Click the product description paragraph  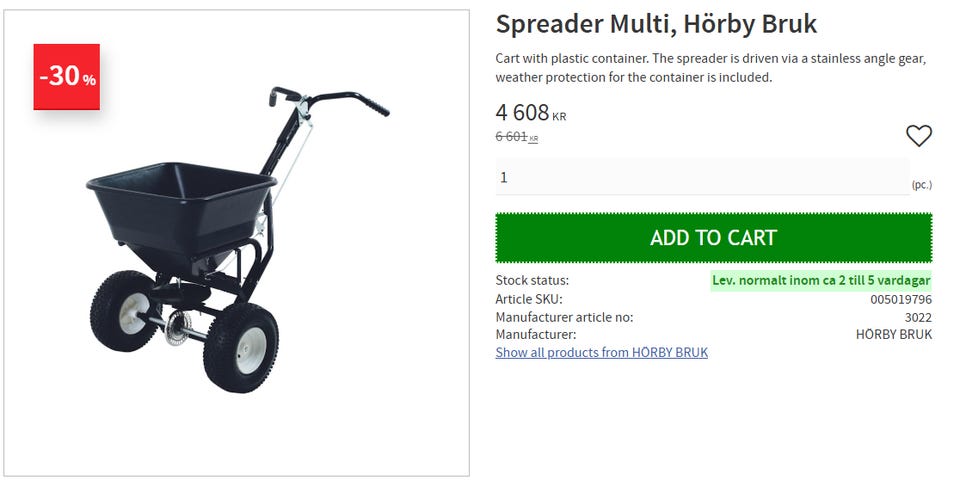click(710, 67)
